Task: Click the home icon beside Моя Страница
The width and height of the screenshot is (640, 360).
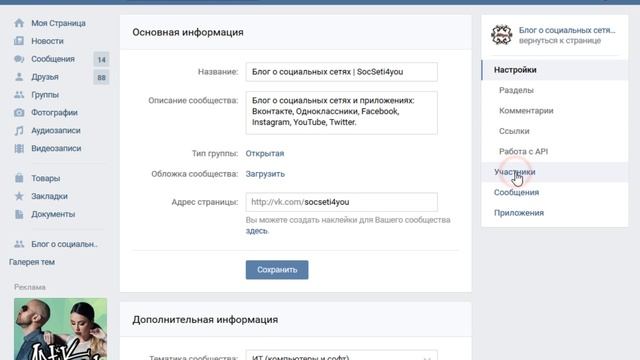Action: [19, 23]
